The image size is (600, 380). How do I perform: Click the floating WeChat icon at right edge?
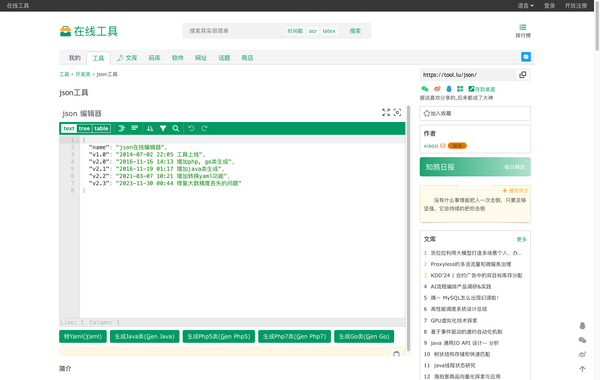click(582, 340)
